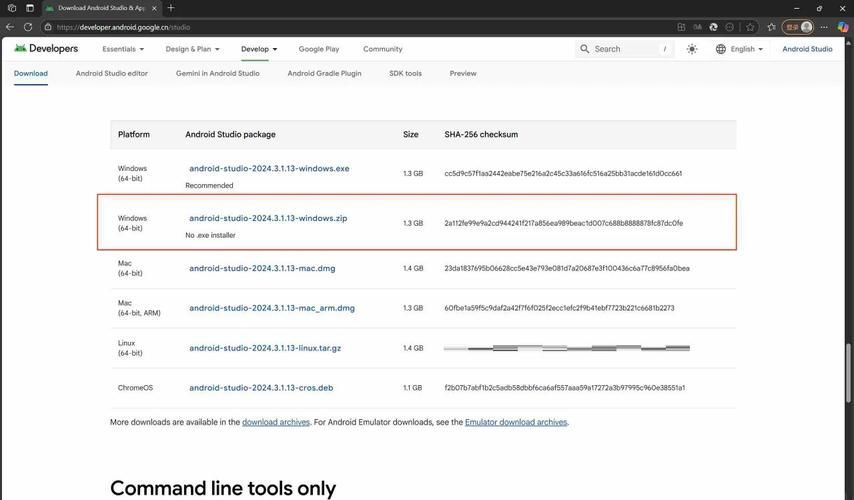Click the 1.1 GB size for ChromeOS

413,388
